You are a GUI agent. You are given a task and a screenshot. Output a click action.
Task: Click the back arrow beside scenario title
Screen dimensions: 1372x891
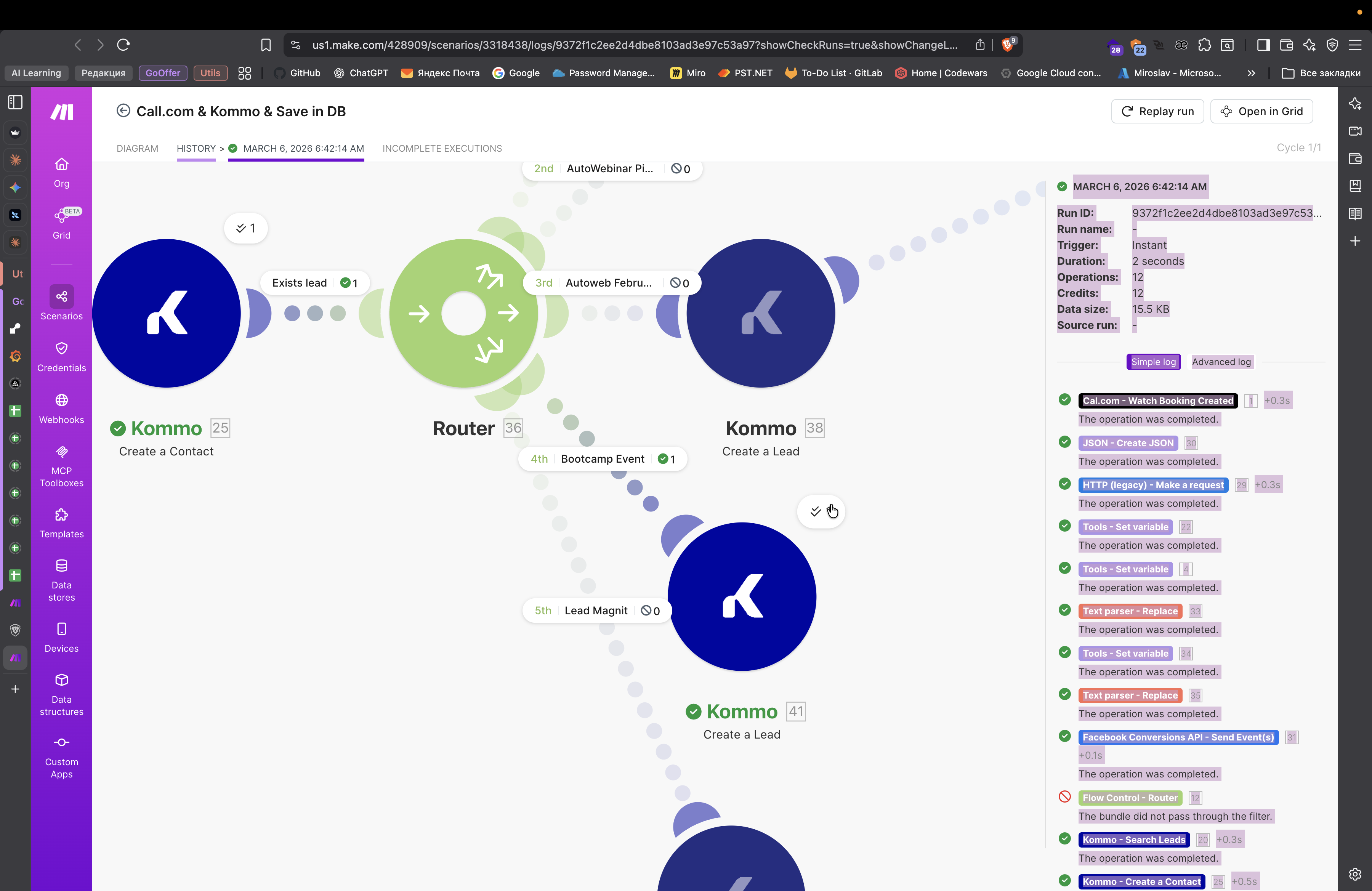pos(123,111)
